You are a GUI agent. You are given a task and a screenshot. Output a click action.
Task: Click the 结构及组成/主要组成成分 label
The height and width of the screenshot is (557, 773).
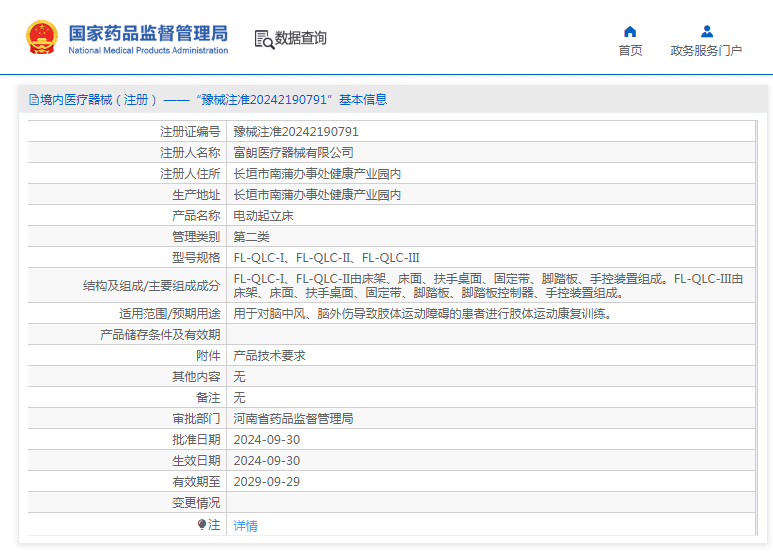tap(151, 286)
